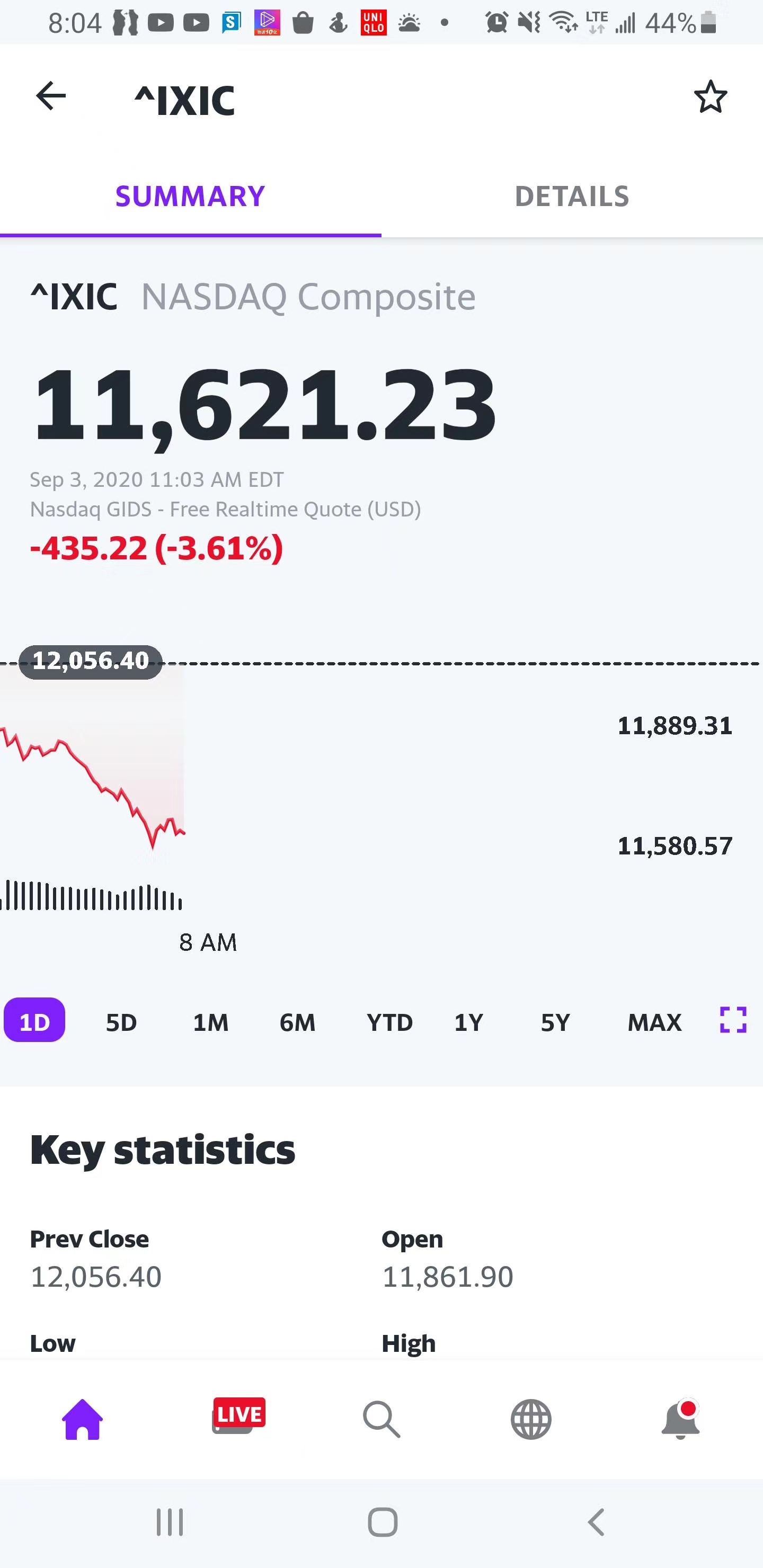Go to the Home tab
The width and height of the screenshot is (763, 1568).
coord(82,1420)
